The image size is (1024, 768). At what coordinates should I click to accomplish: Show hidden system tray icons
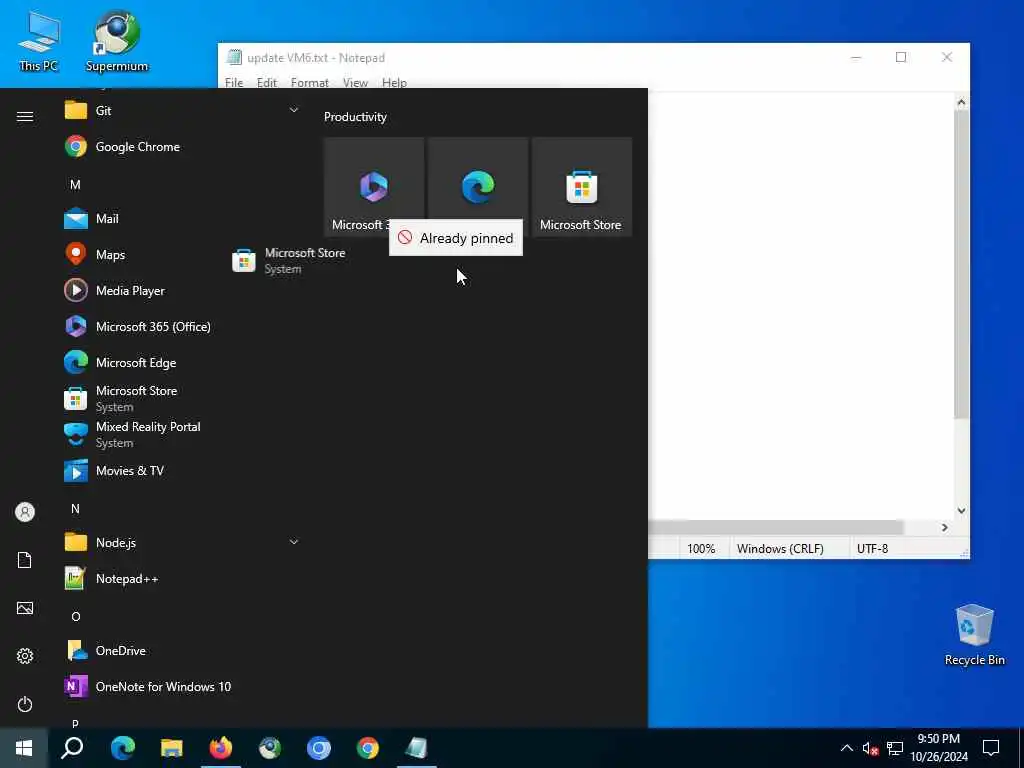846,748
